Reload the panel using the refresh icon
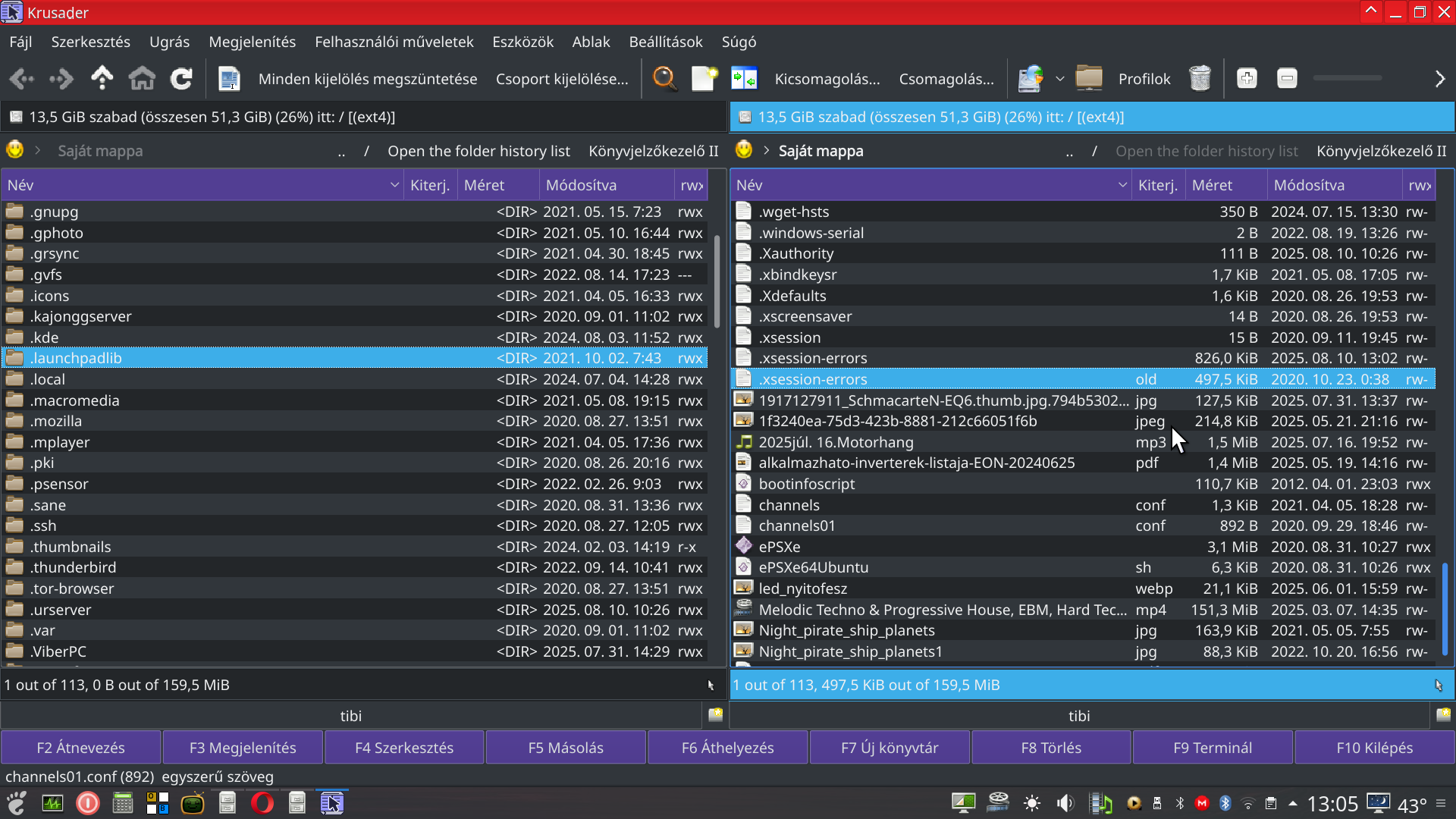Screen dimensions: 1456x819 181,79
